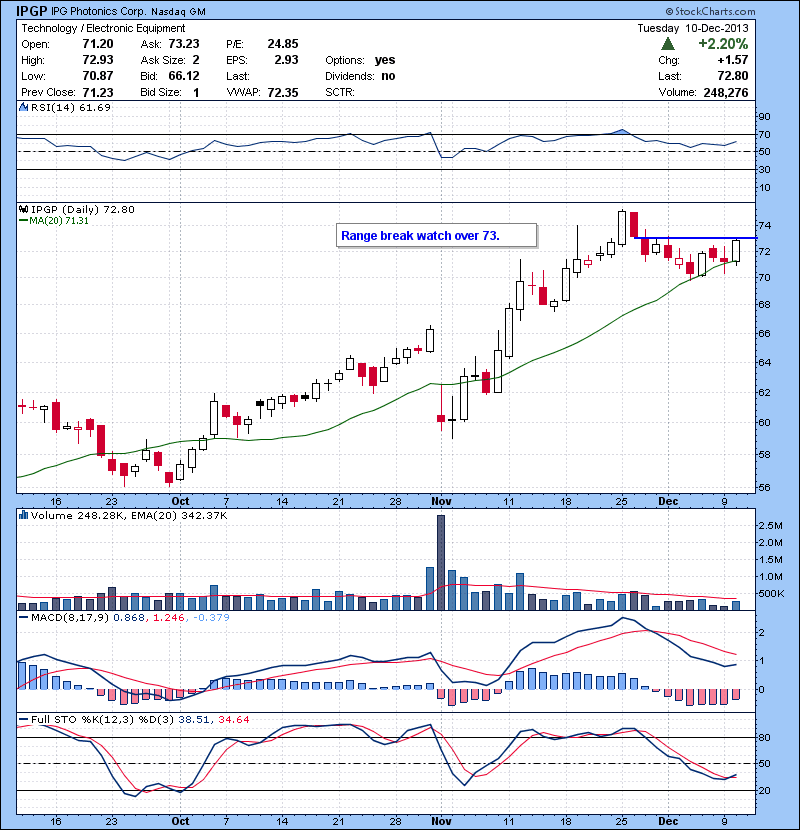Click the IPGP (Daily) 72.80 chart label
The width and height of the screenshot is (800, 830).
tap(83, 209)
